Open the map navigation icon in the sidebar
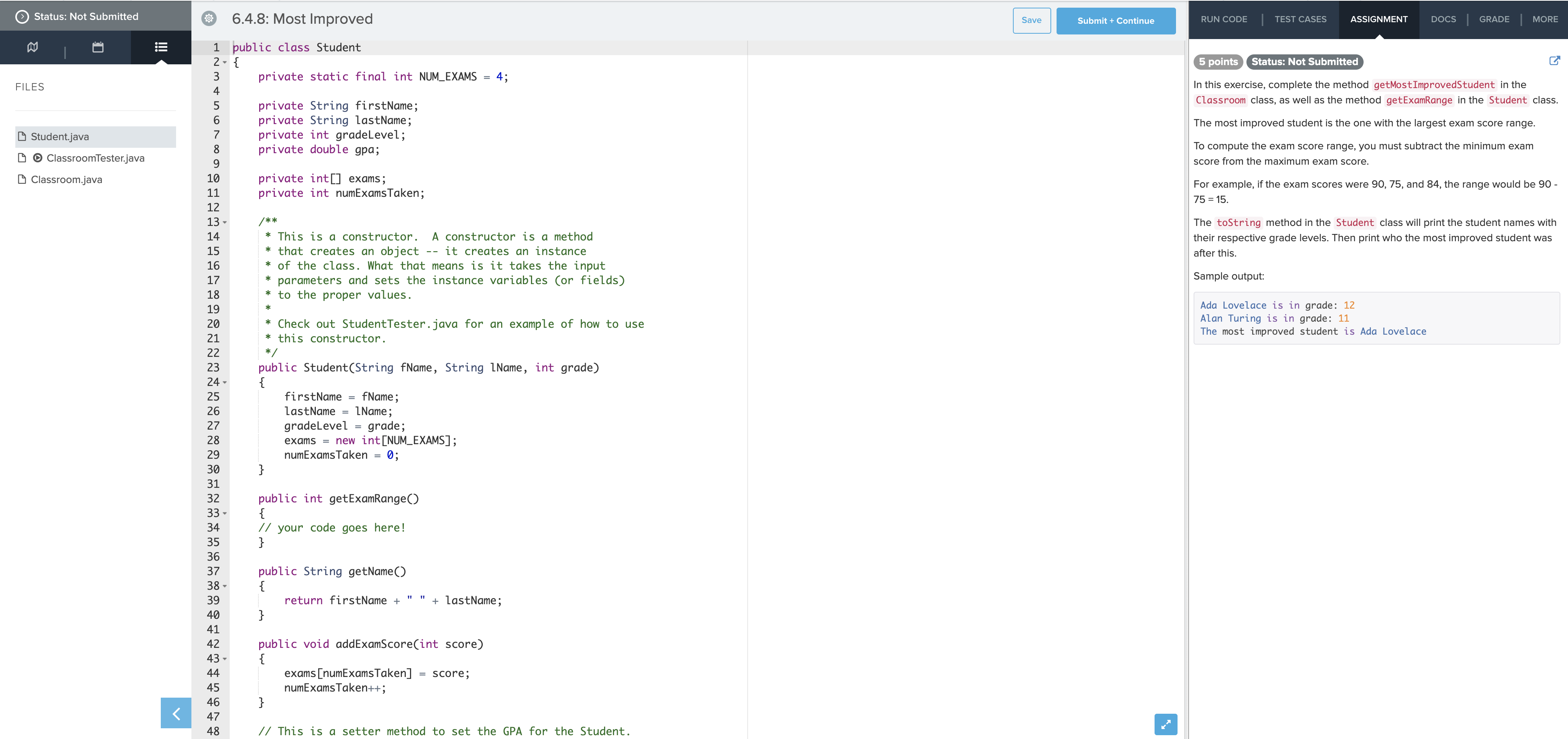The width and height of the screenshot is (1568, 739). pos(32,47)
